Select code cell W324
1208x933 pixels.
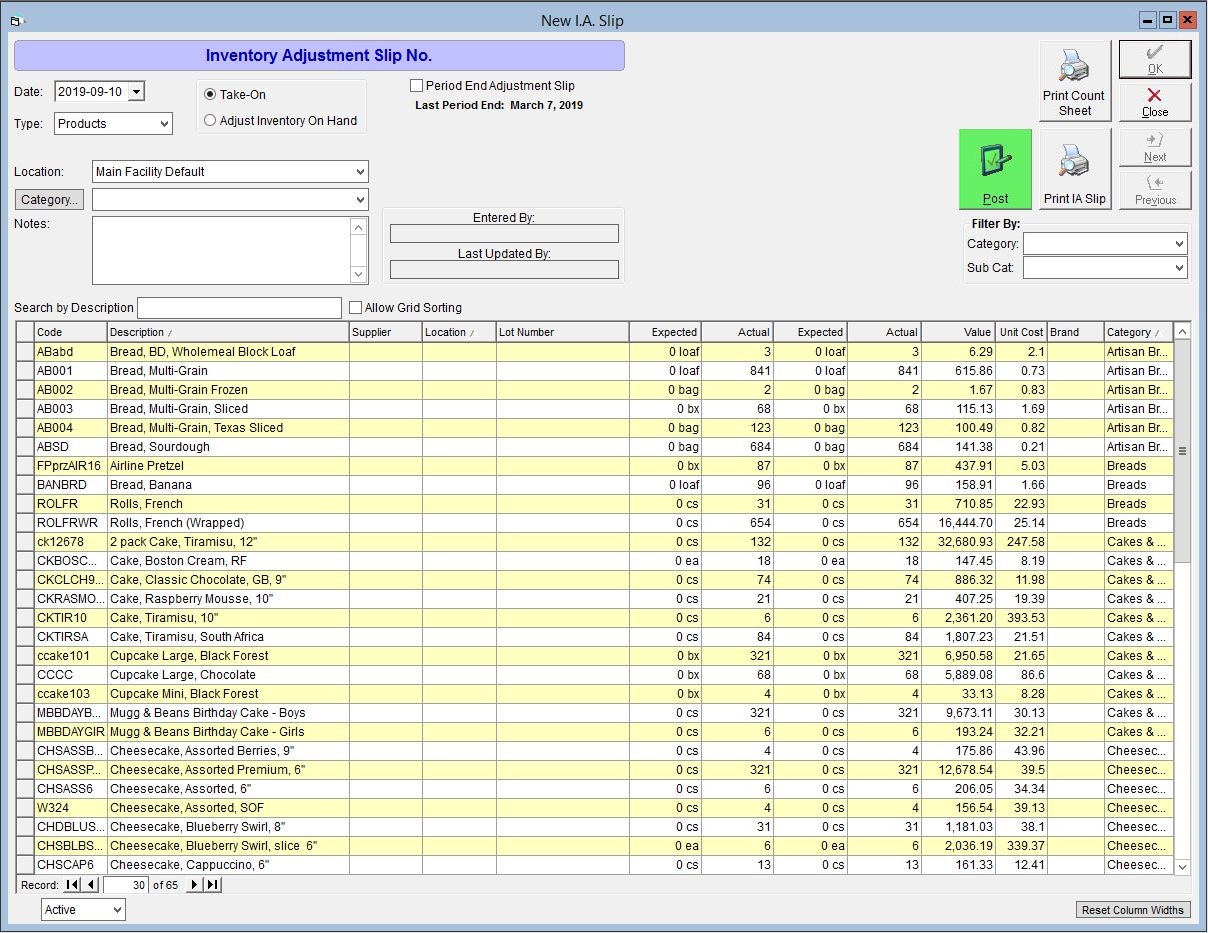coord(70,808)
